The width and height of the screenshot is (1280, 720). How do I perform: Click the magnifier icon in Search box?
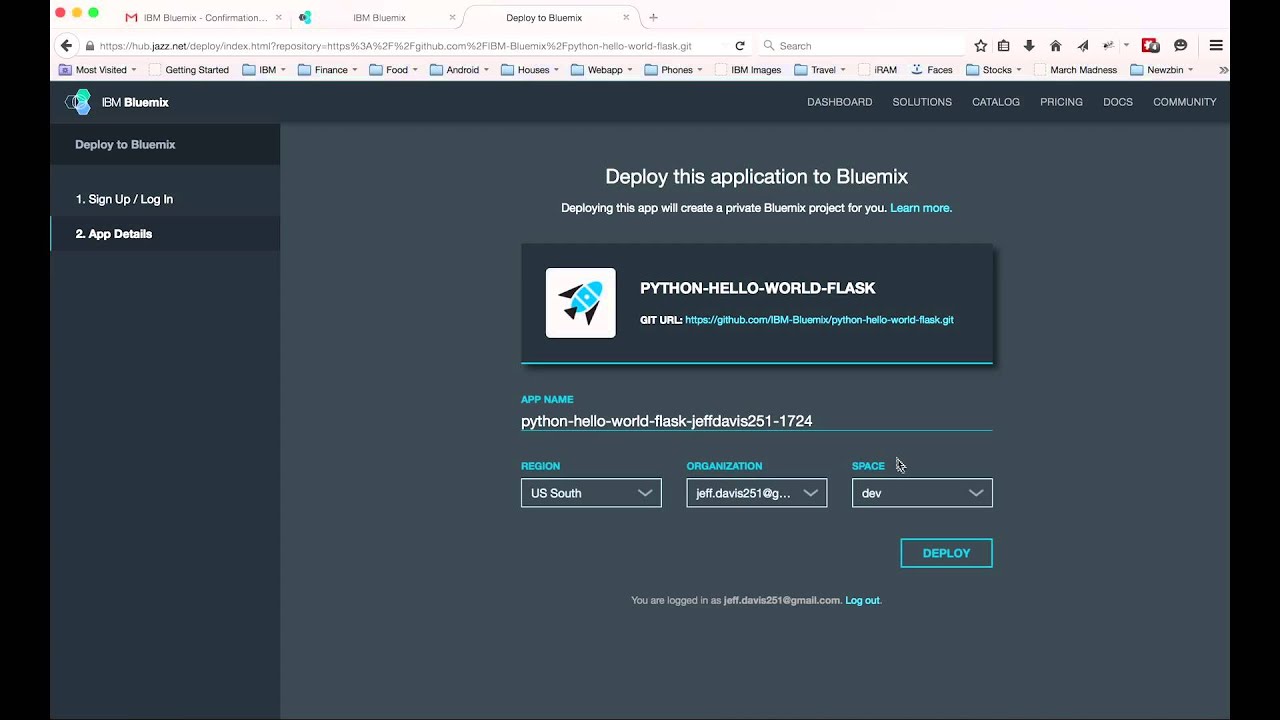click(769, 46)
